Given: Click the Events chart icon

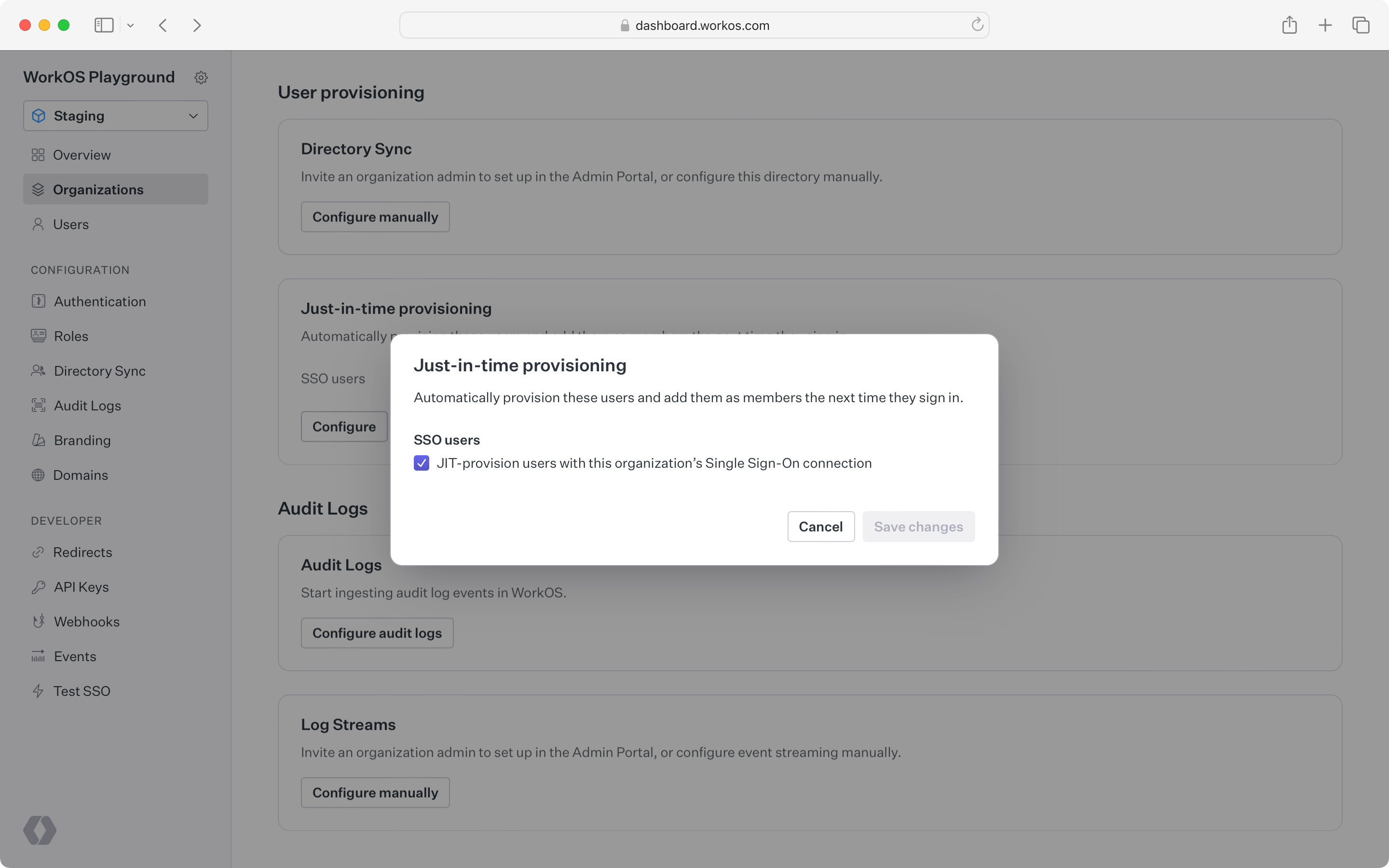Looking at the screenshot, I should coord(38,656).
